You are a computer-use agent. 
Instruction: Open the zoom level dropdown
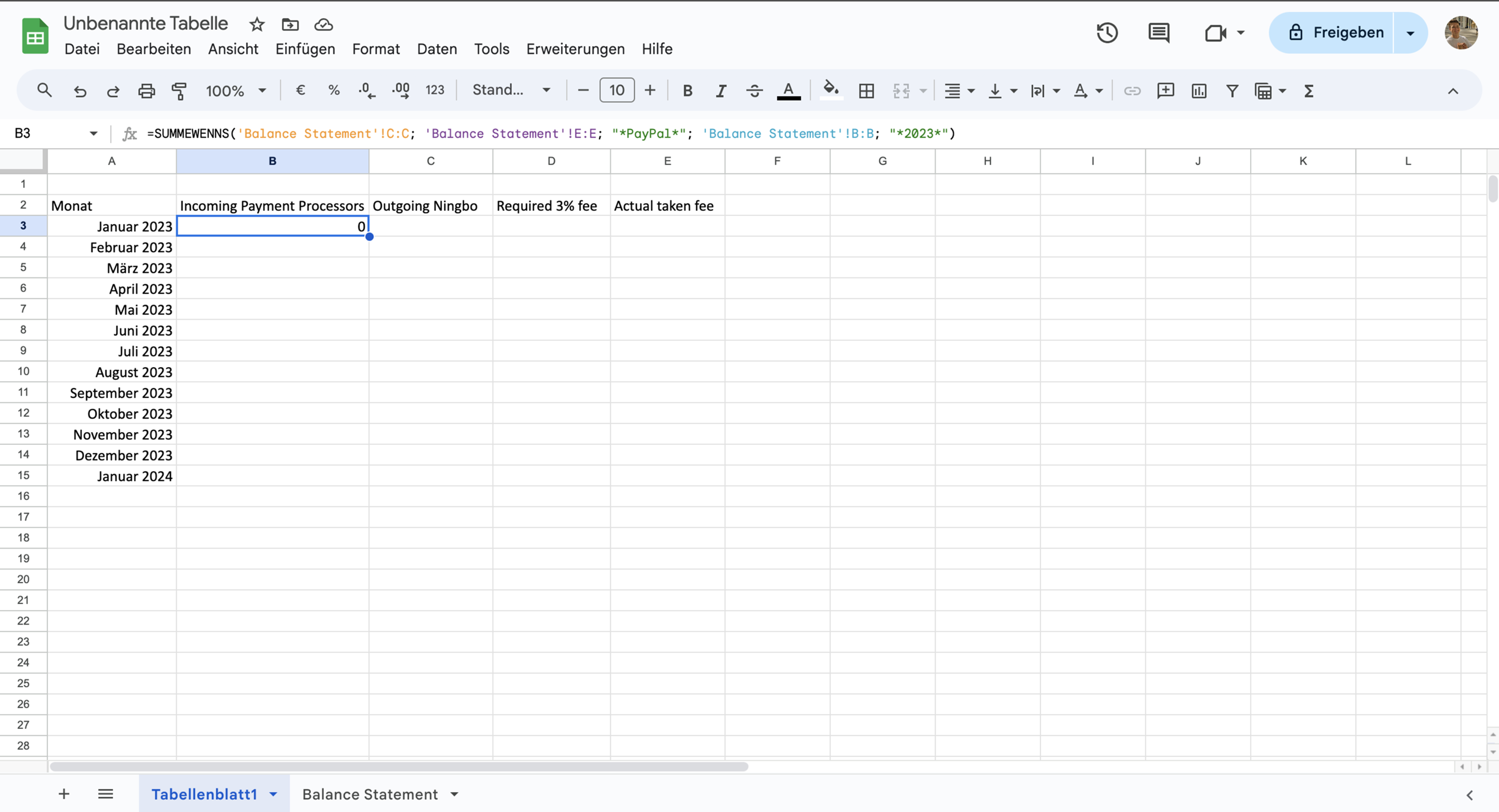coord(235,90)
